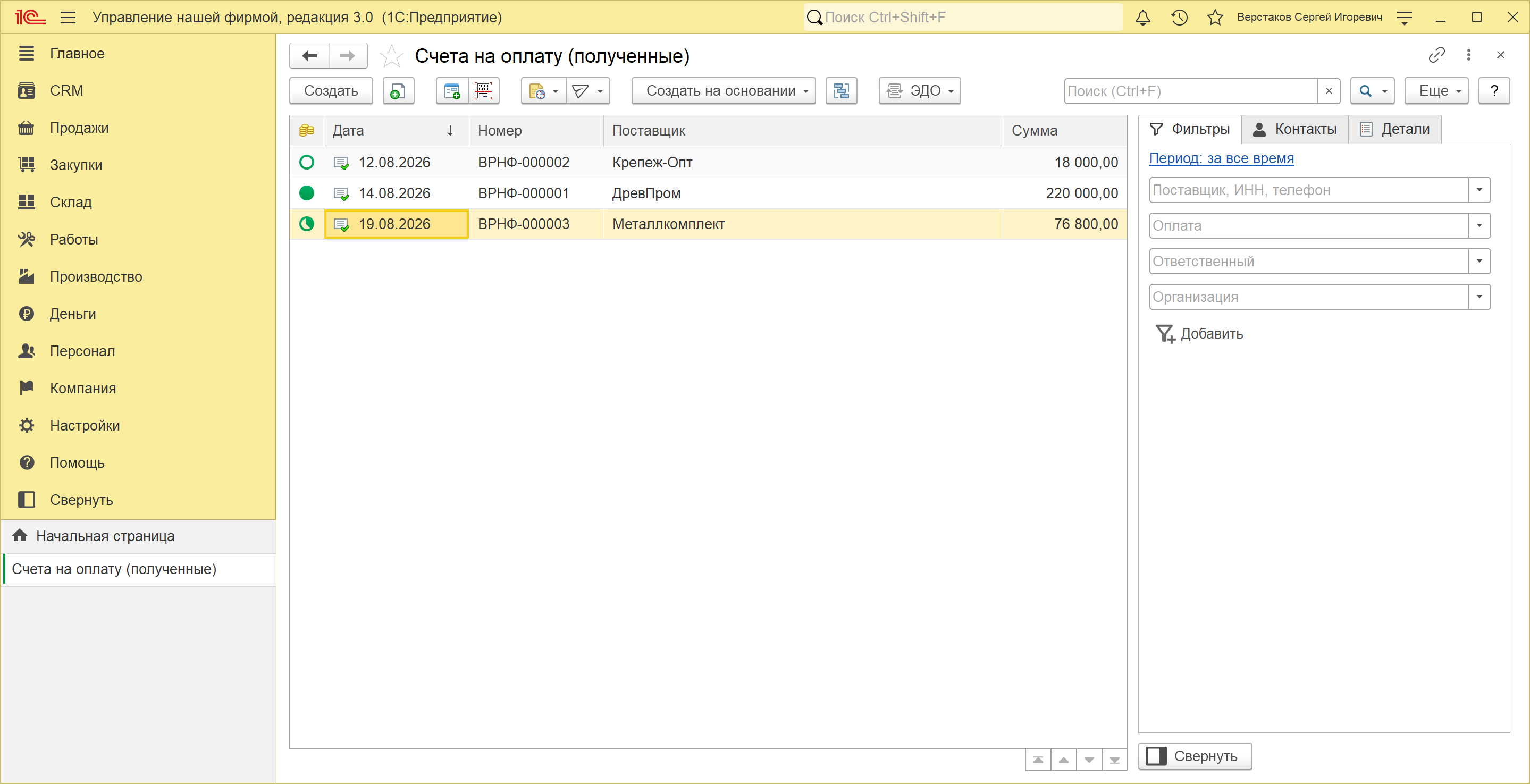Screen dimensions: 1530x784
Task: Sort by Дата column header
Action: [396, 131]
